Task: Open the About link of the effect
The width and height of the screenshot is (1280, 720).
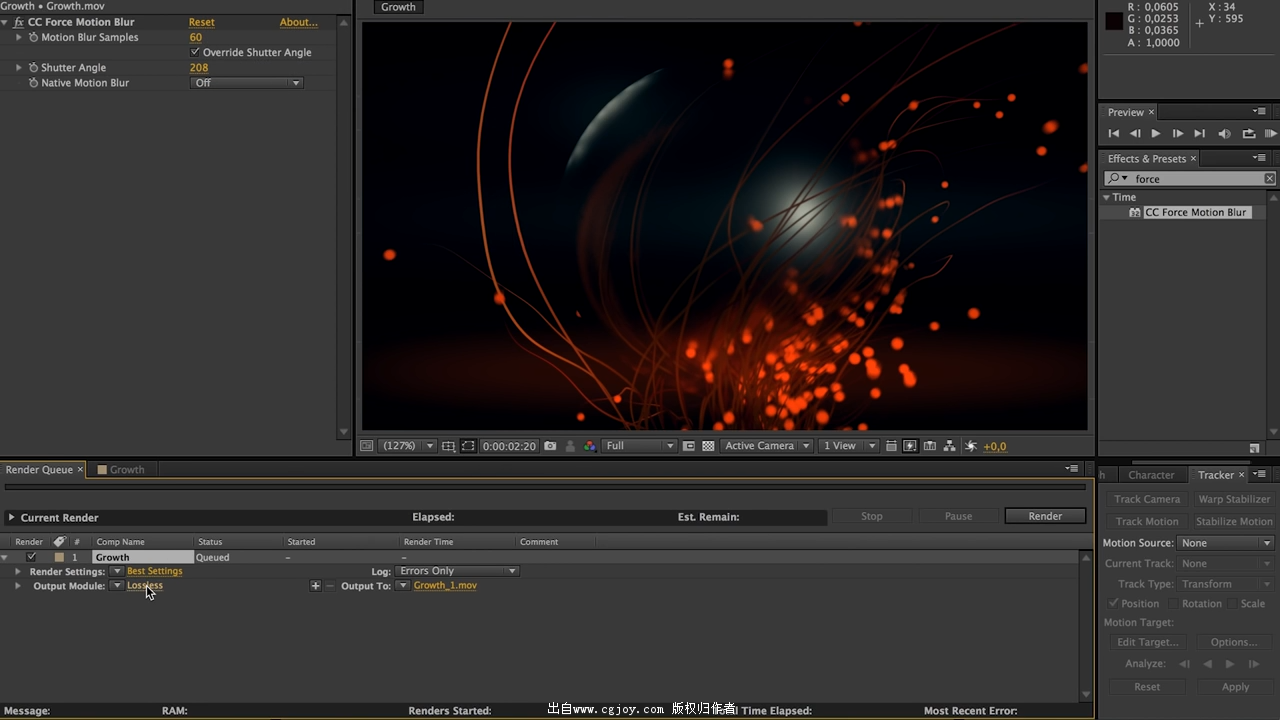Action: [299, 22]
